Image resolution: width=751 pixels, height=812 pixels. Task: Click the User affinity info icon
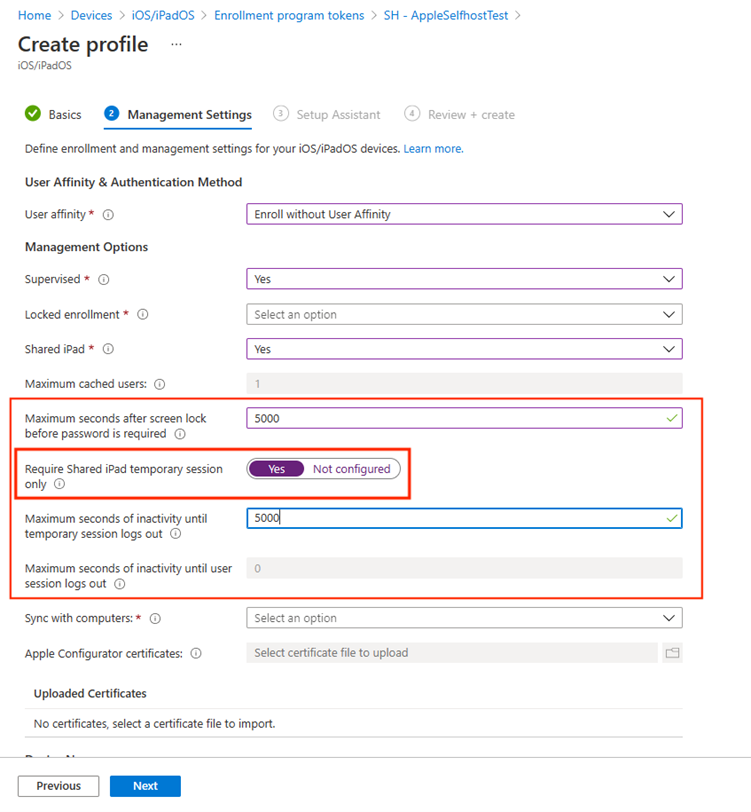pos(108,214)
